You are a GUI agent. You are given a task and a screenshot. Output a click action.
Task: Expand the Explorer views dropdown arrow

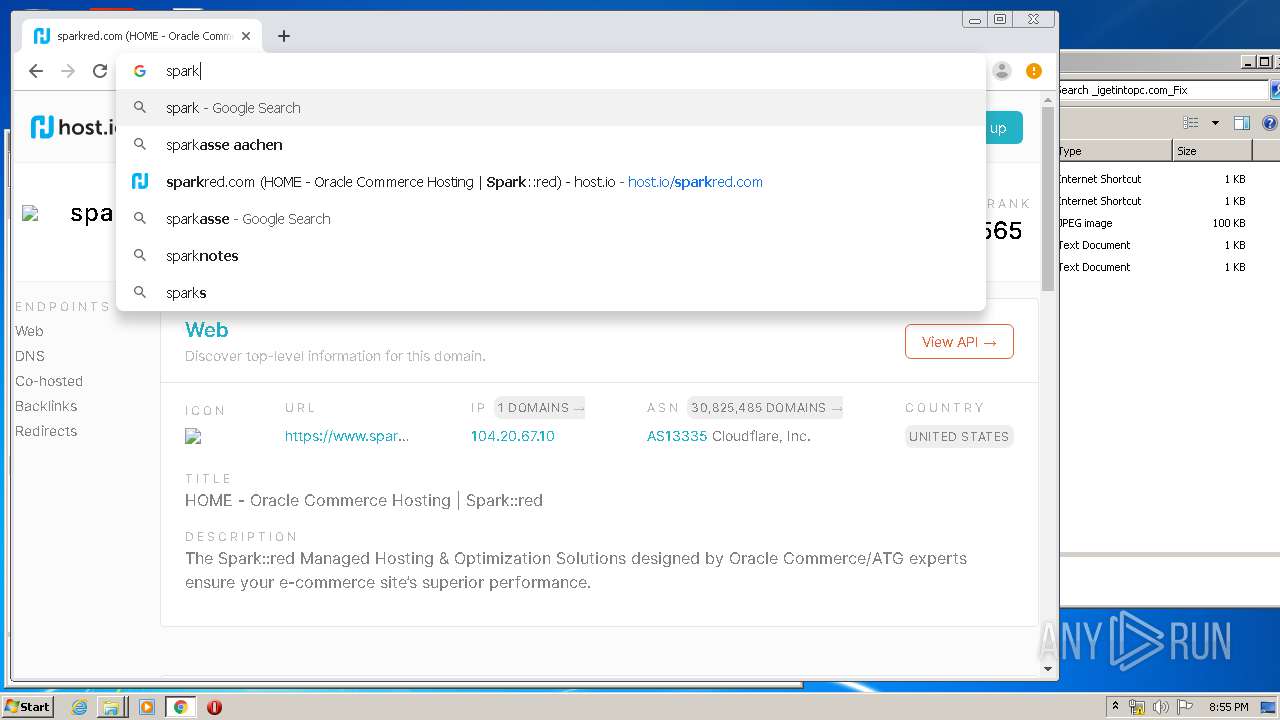click(1215, 123)
